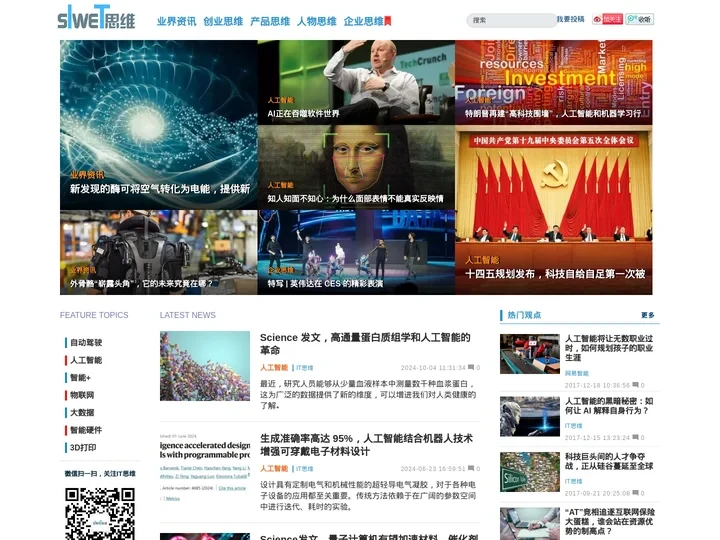Open the Science 高通量蛋白质组学 article title

[365, 343]
